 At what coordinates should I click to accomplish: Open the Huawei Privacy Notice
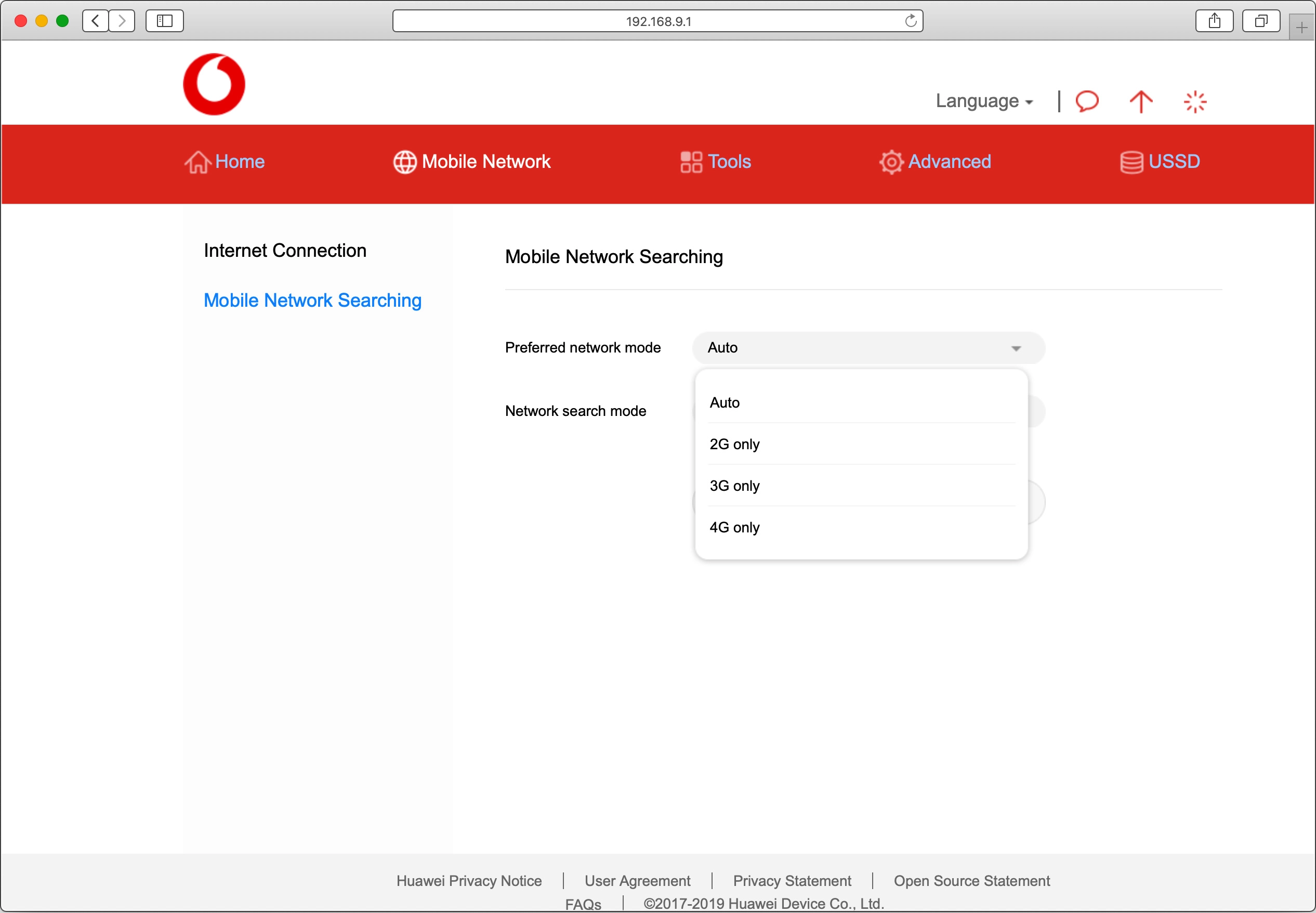click(x=468, y=881)
